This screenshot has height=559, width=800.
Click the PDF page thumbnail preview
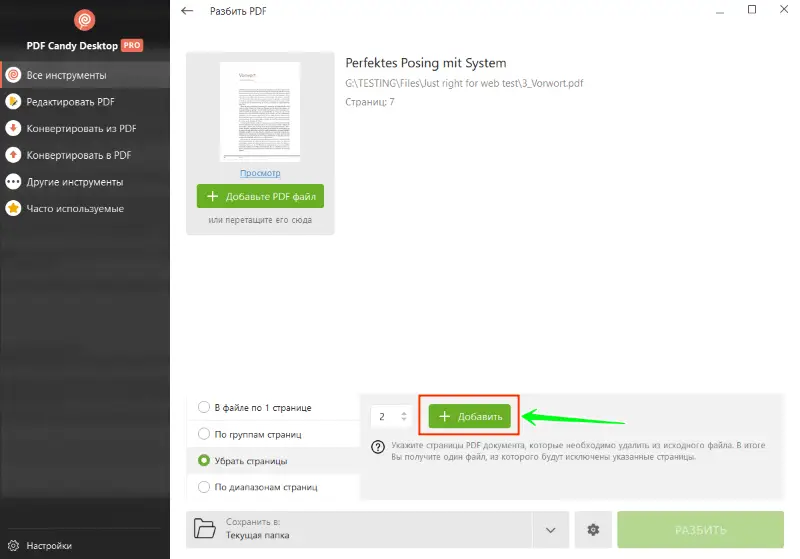(x=260, y=112)
